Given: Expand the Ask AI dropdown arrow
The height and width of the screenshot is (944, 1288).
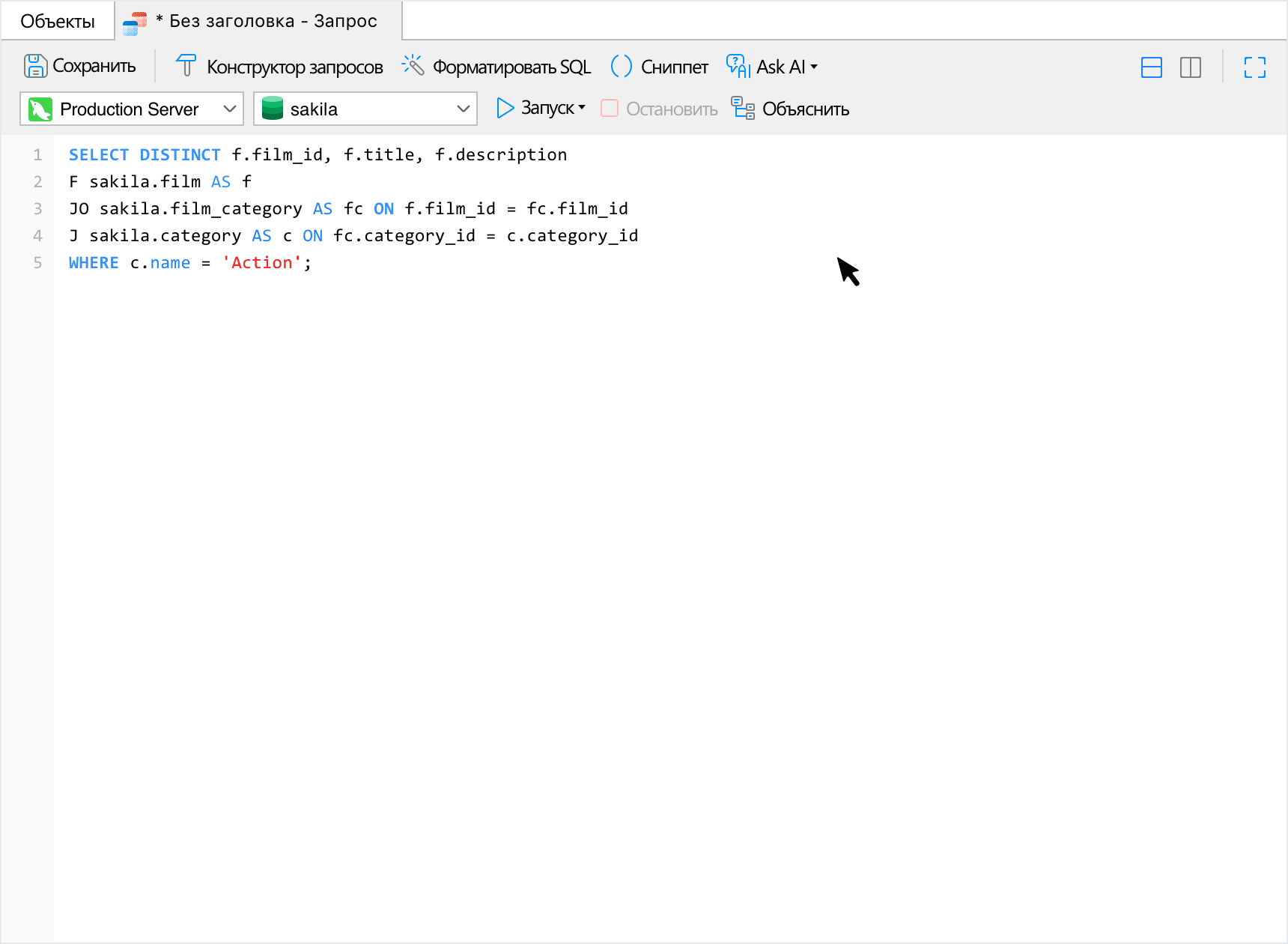Looking at the screenshot, I should (814, 67).
